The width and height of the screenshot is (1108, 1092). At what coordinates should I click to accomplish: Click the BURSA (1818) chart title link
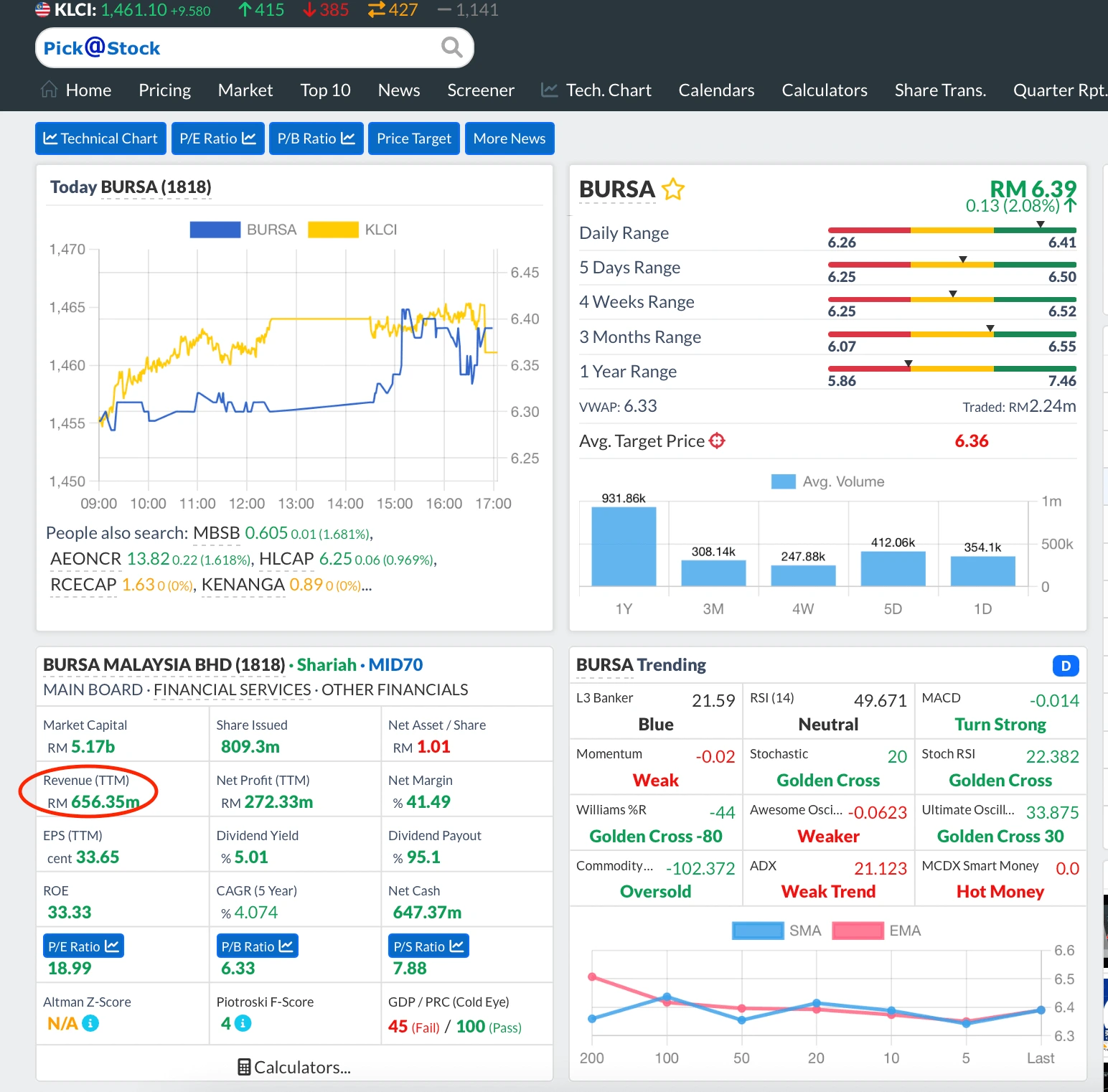(156, 187)
